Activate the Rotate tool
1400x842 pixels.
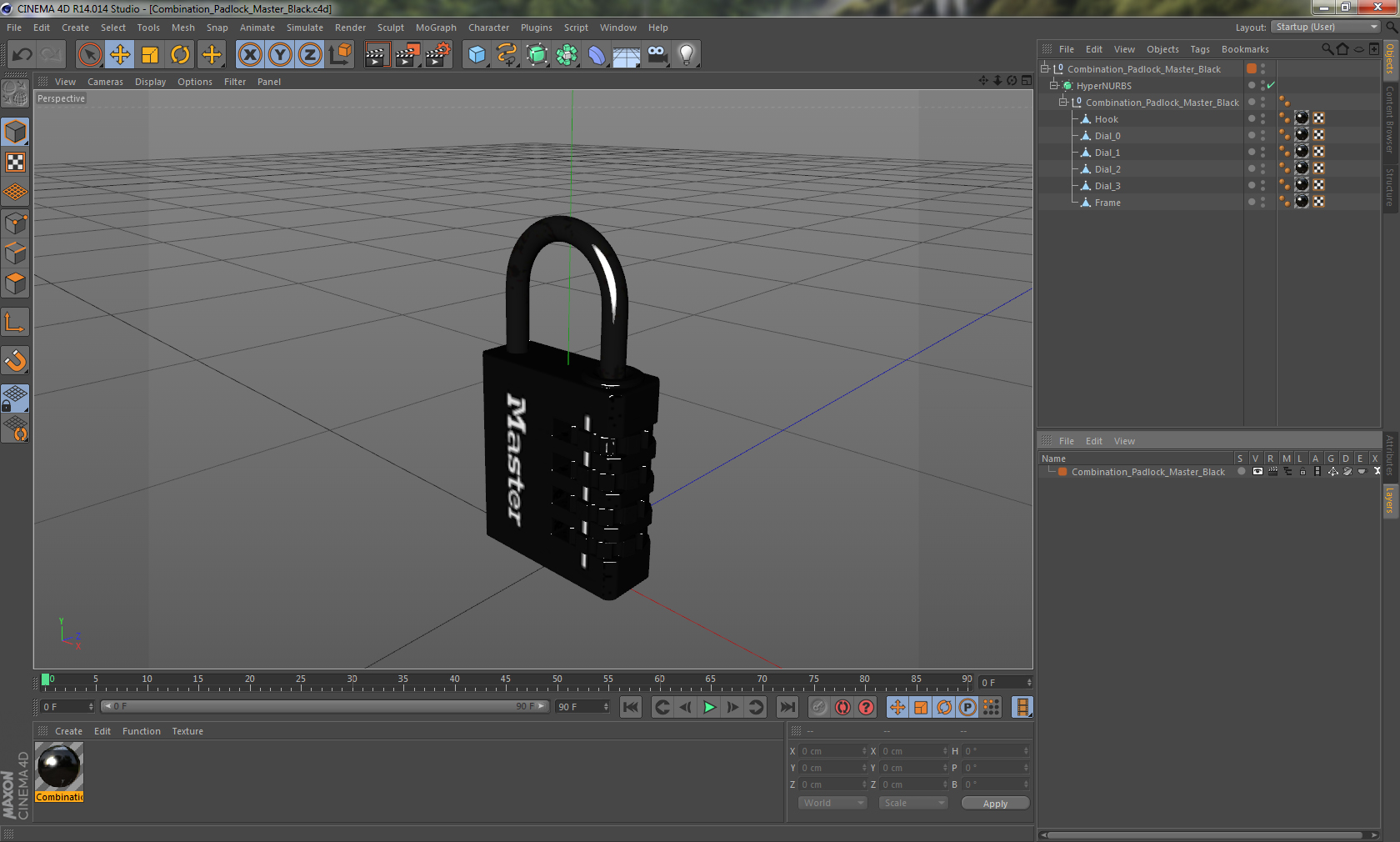180,55
